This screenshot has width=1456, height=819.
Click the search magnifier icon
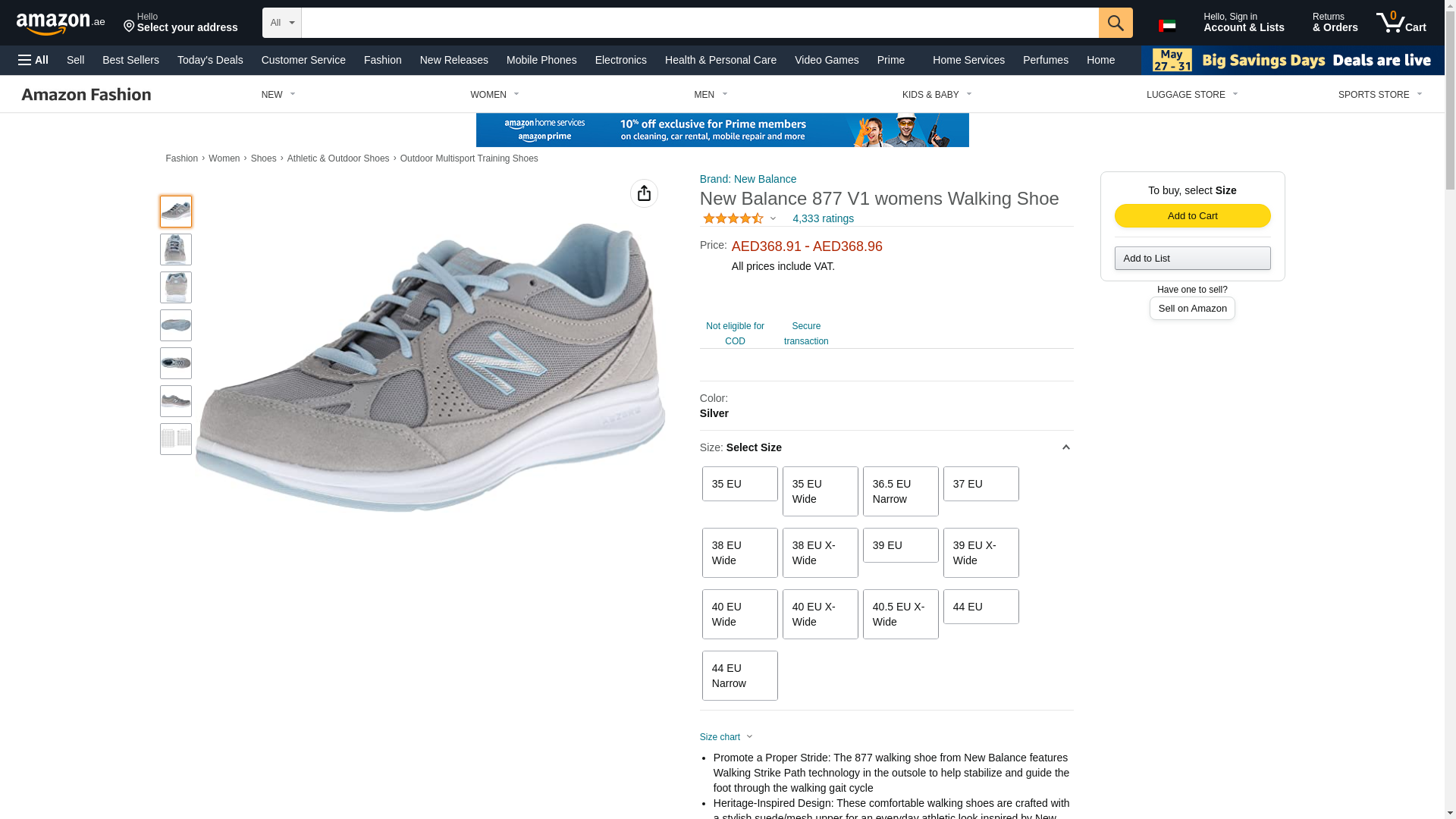[1115, 23]
